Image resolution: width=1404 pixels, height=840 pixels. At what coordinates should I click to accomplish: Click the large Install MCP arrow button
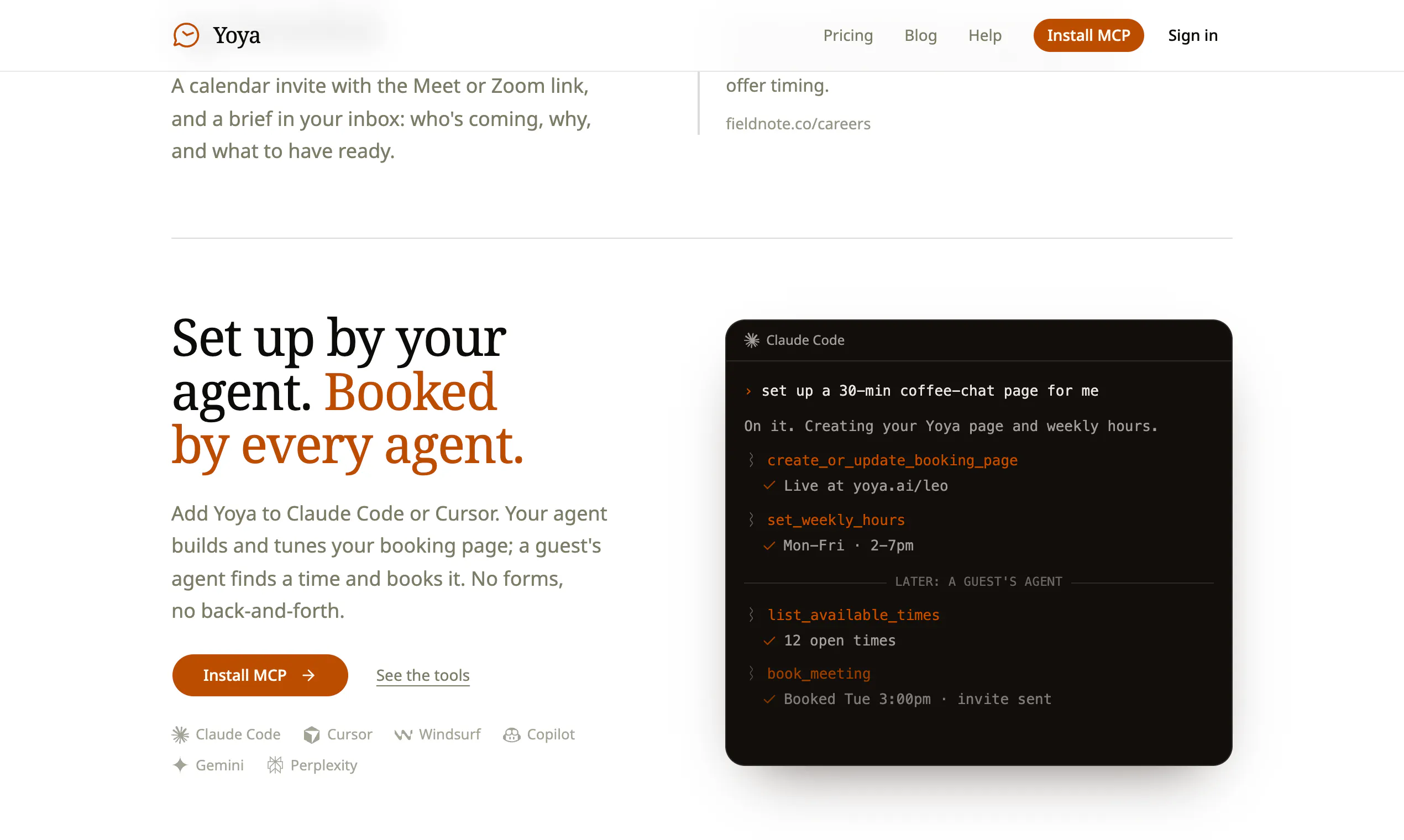[x=260, y=675]
